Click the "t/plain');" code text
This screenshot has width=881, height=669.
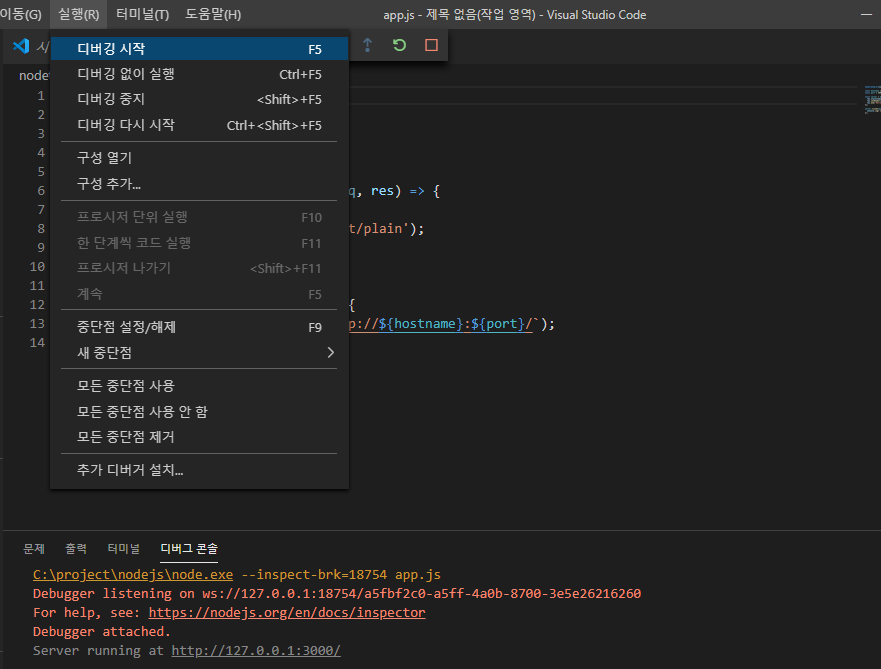pyautogui.click(x=387, y=229)
